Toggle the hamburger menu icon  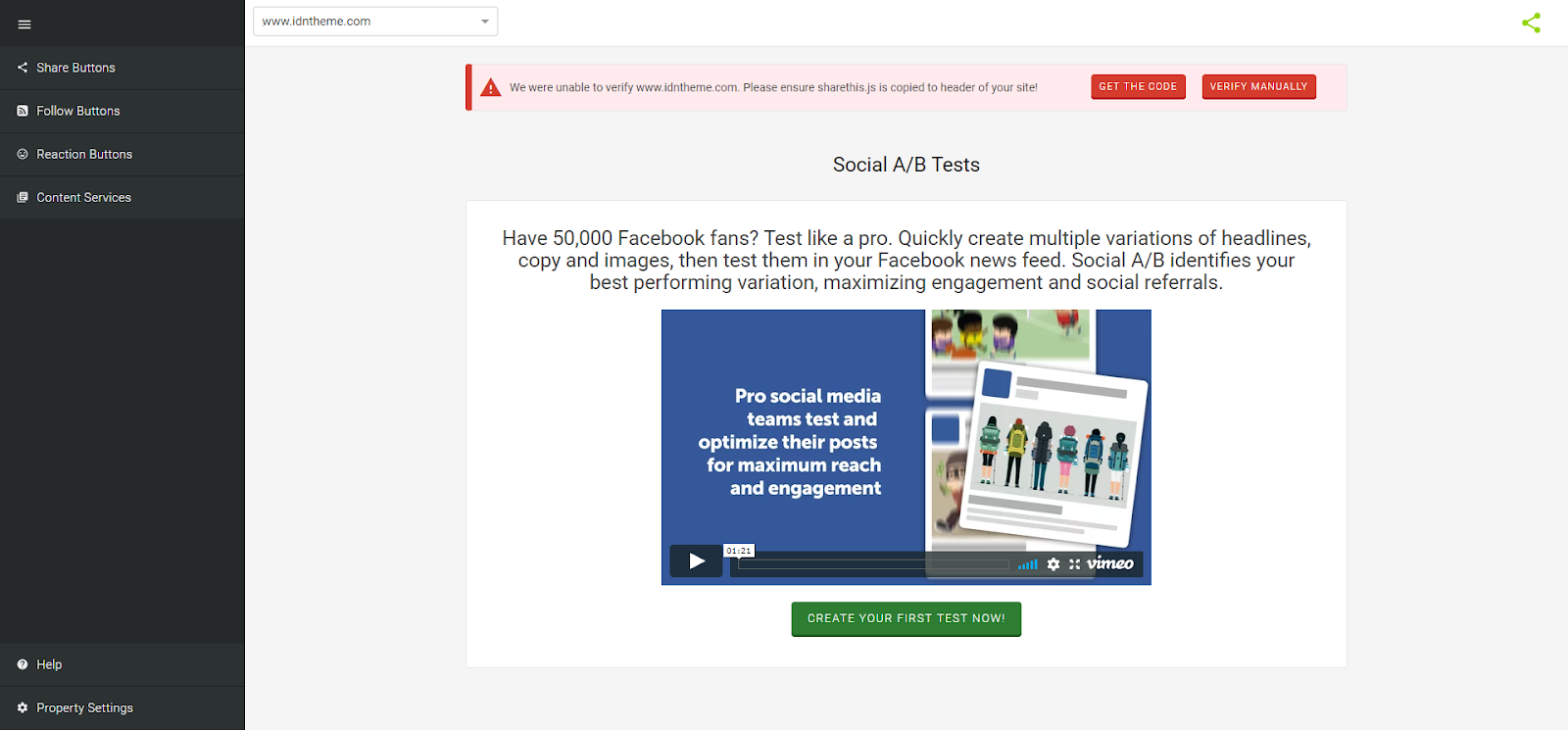[x=24, y=24]
